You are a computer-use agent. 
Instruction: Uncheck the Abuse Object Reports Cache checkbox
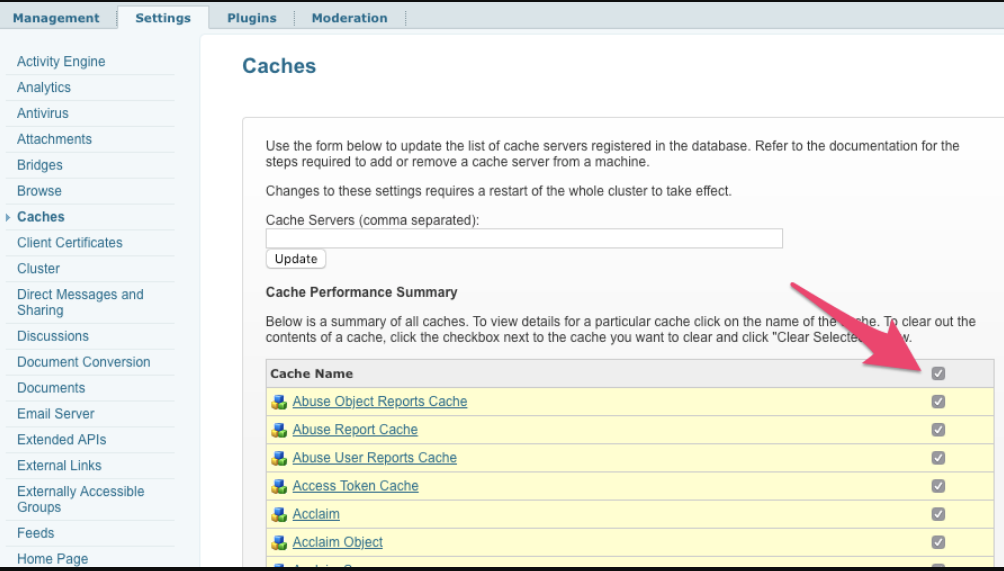[938, 402]
